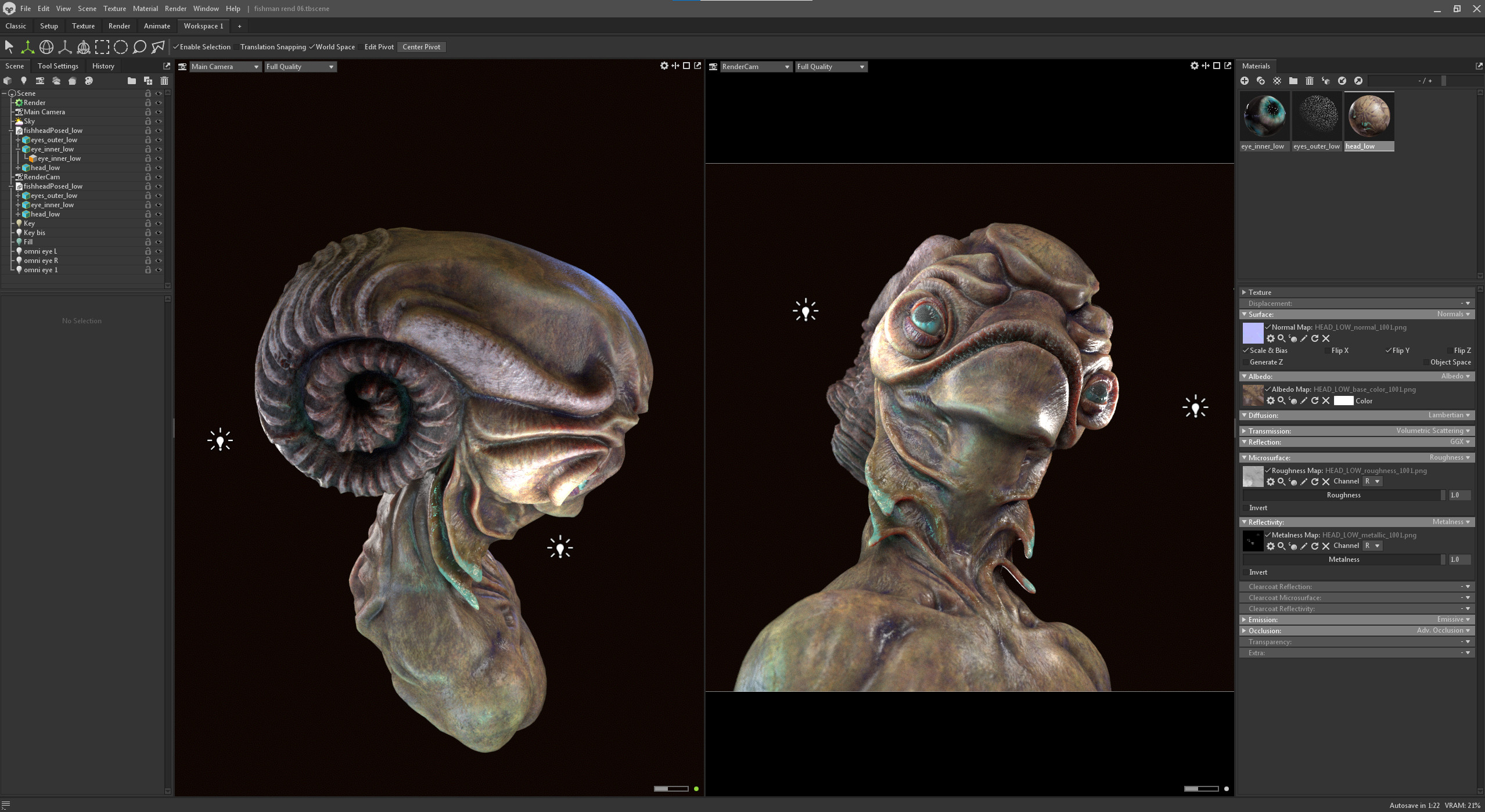Viewport: 1485px width, 812px height.
Task: Lock the Main Camera object
Action: [x=148, y=112]
